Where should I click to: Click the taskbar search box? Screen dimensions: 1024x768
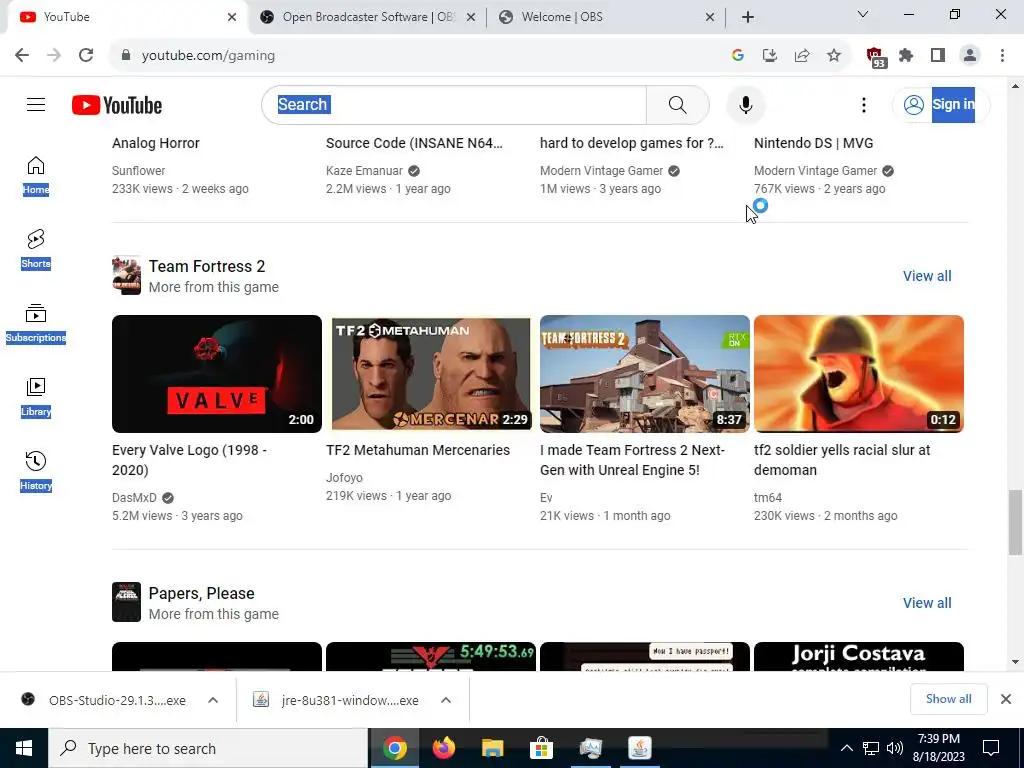208,748
